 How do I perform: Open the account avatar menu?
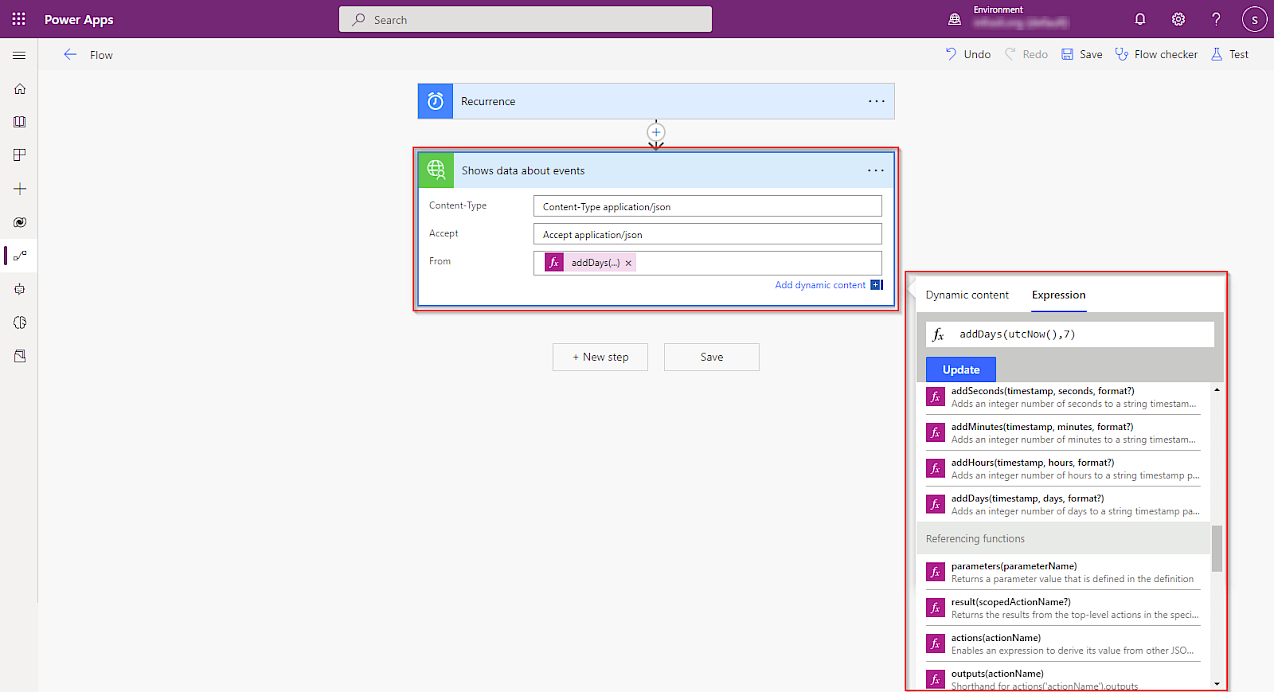click(1254, 19)
